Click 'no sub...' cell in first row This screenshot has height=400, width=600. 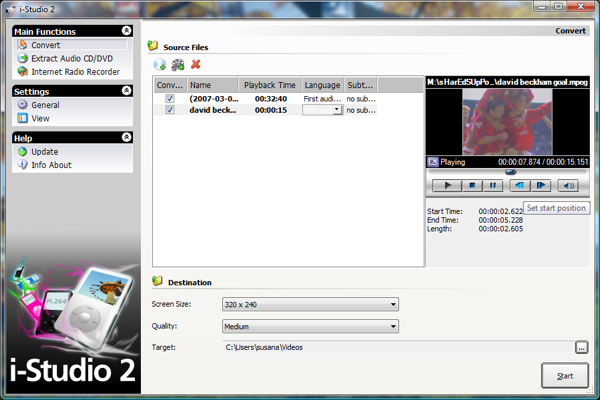pyautogui.click(x=361, y=99)
